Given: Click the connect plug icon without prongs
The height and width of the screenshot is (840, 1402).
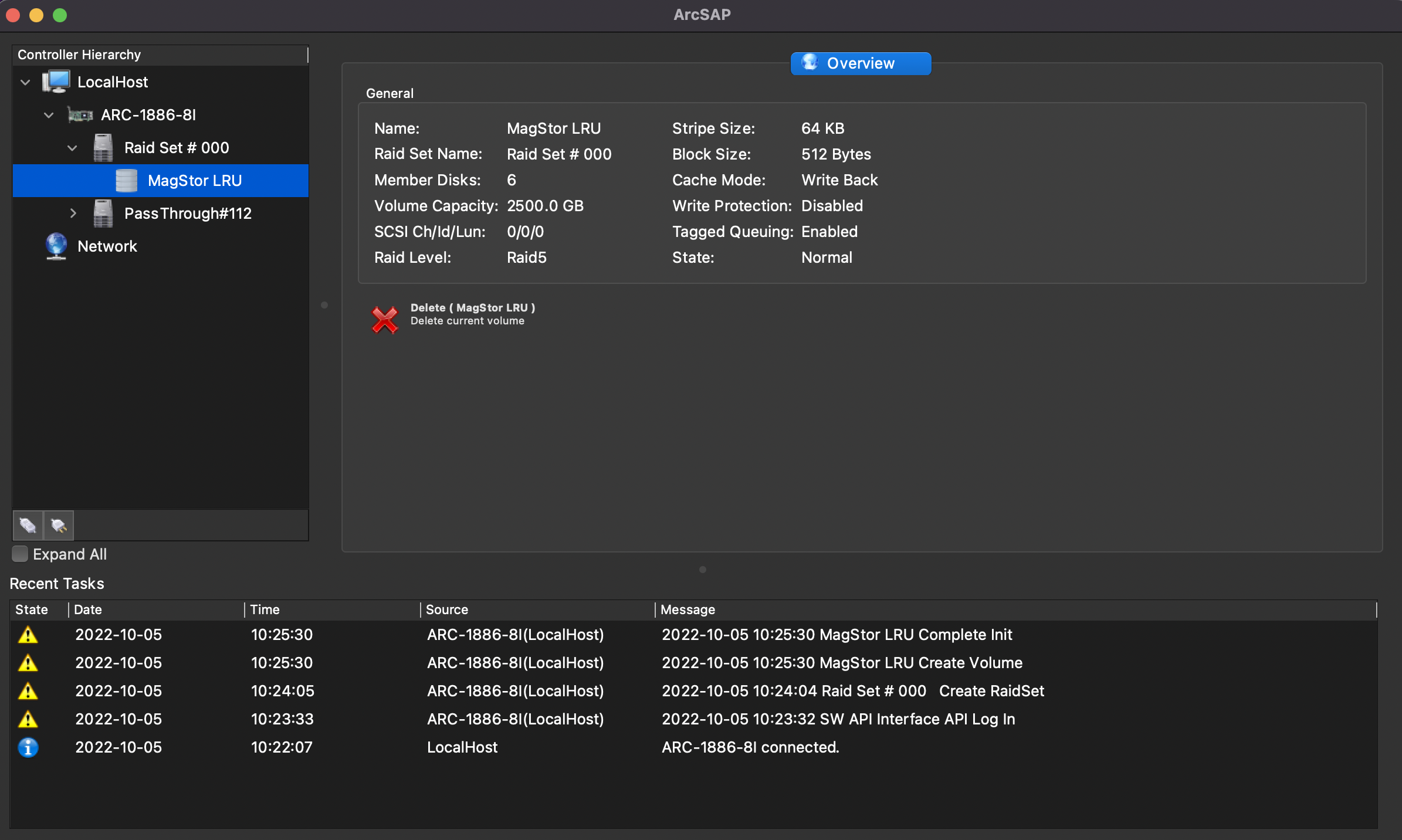Looking at the screenshot, I should pos(28,525).
